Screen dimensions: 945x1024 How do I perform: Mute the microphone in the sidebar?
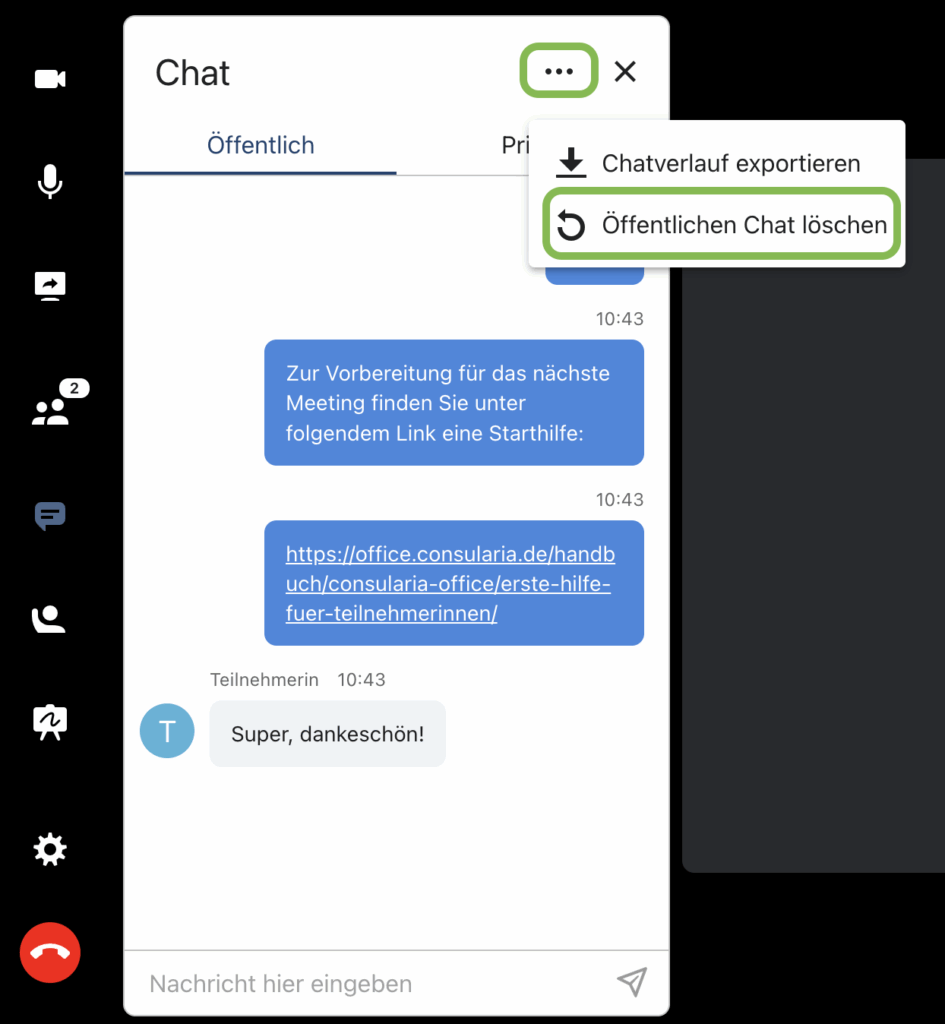click(50, 182)
